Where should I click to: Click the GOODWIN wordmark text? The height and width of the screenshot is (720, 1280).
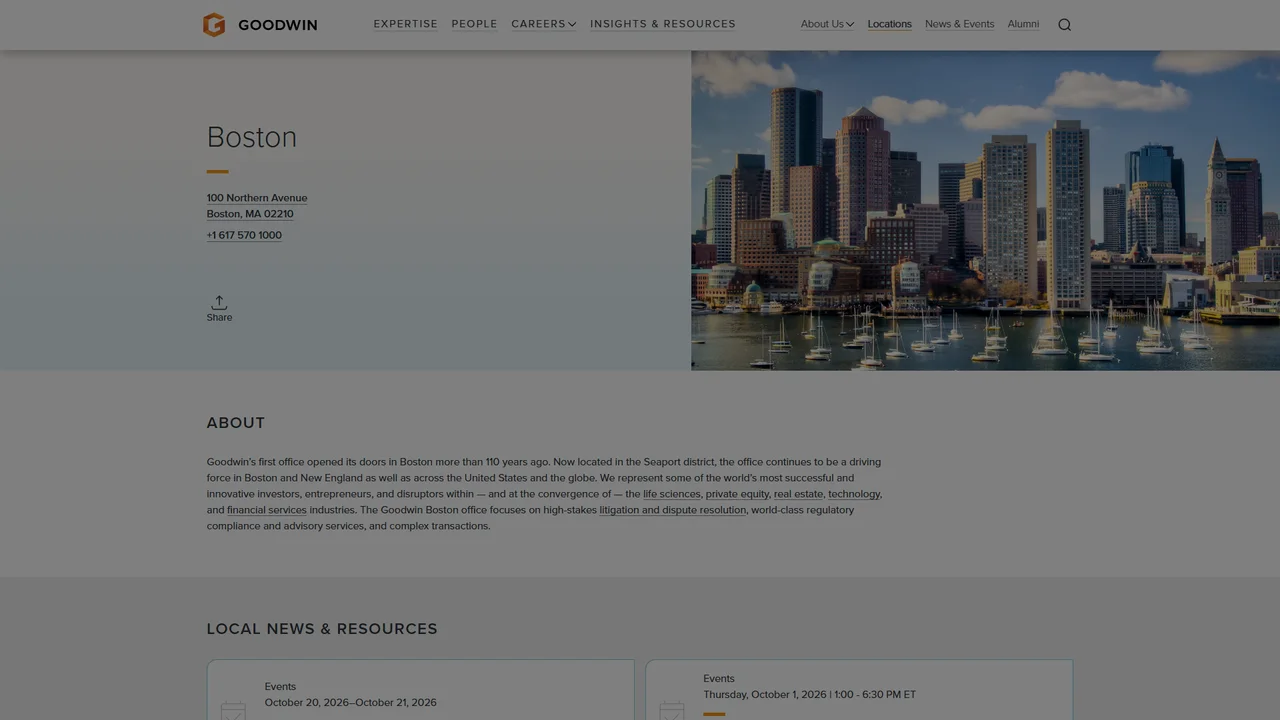pyautogui.click(x=278, y=25)
